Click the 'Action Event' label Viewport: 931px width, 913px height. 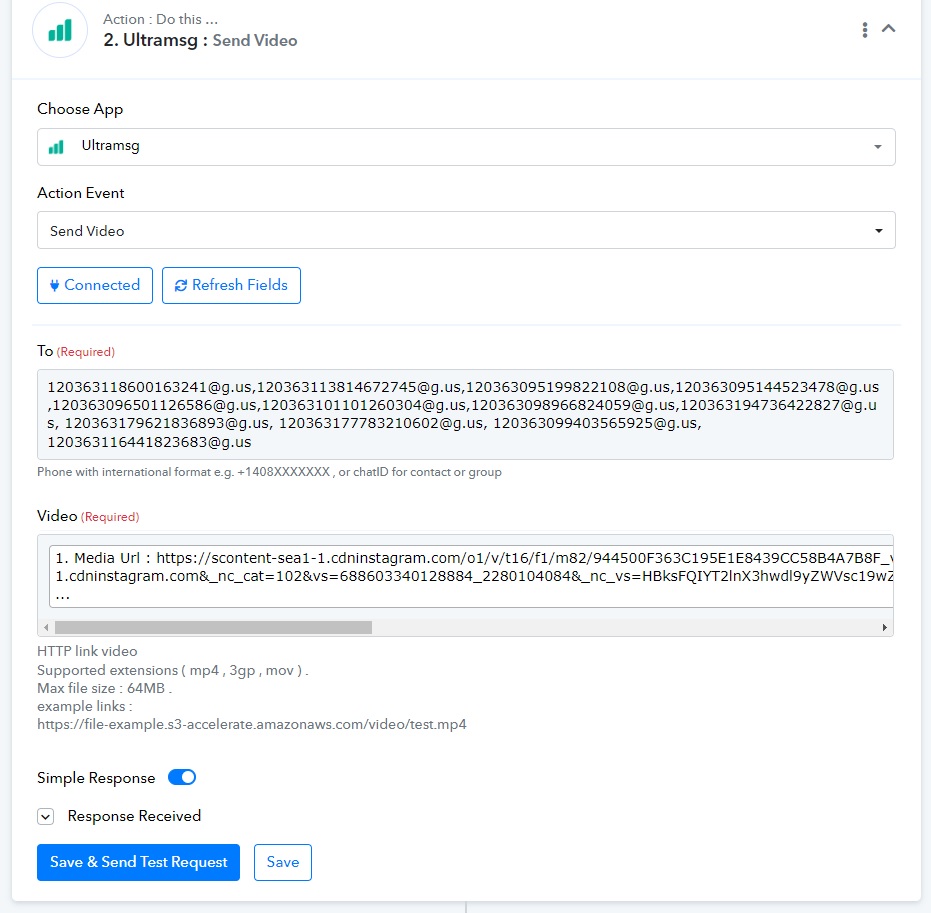tap(81, 194)
